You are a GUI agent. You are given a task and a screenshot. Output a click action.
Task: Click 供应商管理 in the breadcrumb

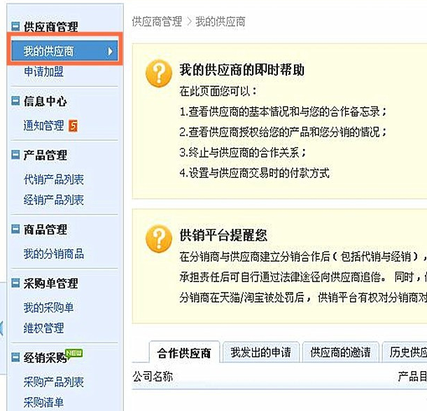tap(157, 22)
